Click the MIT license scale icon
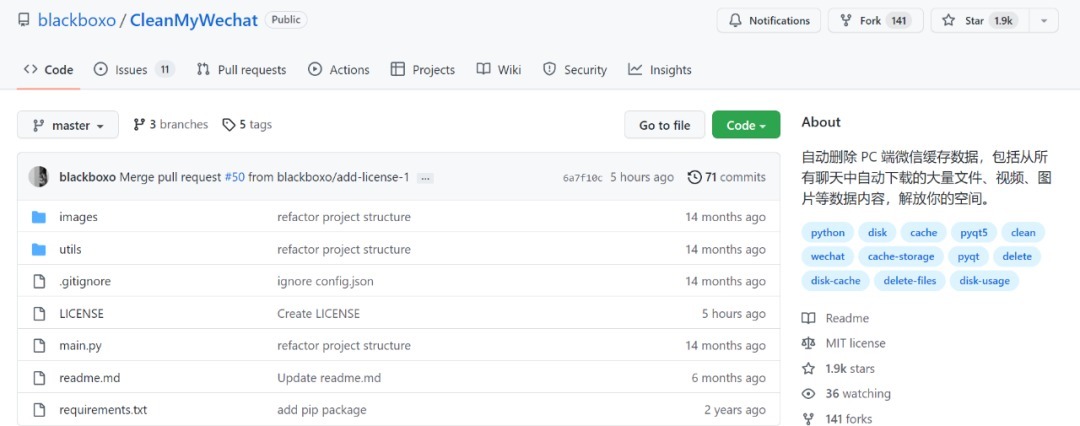The height and width of the screenshot is (426, 1080). pyautogui.click(x=809, y=343)
